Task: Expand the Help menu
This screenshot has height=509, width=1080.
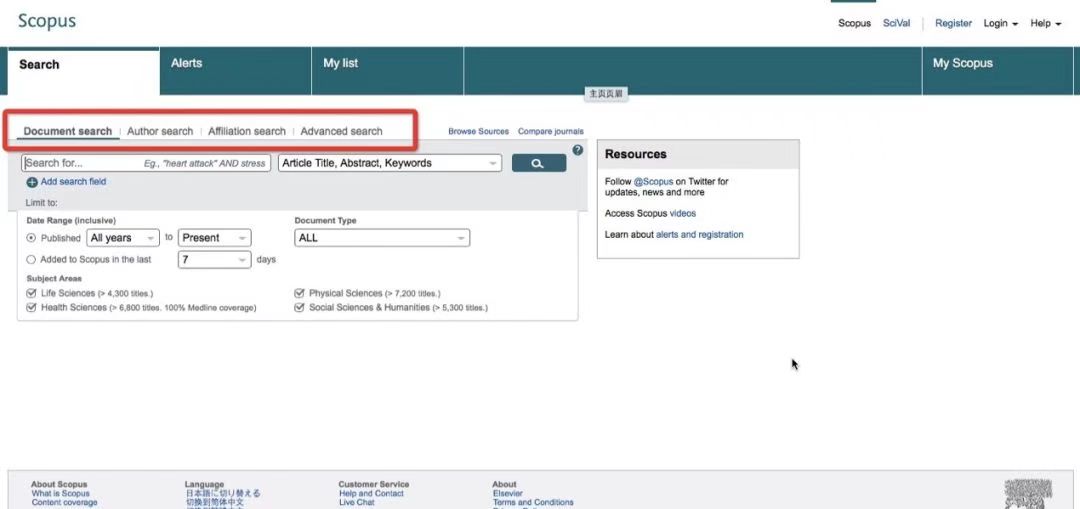Action: click(1046, 23)
